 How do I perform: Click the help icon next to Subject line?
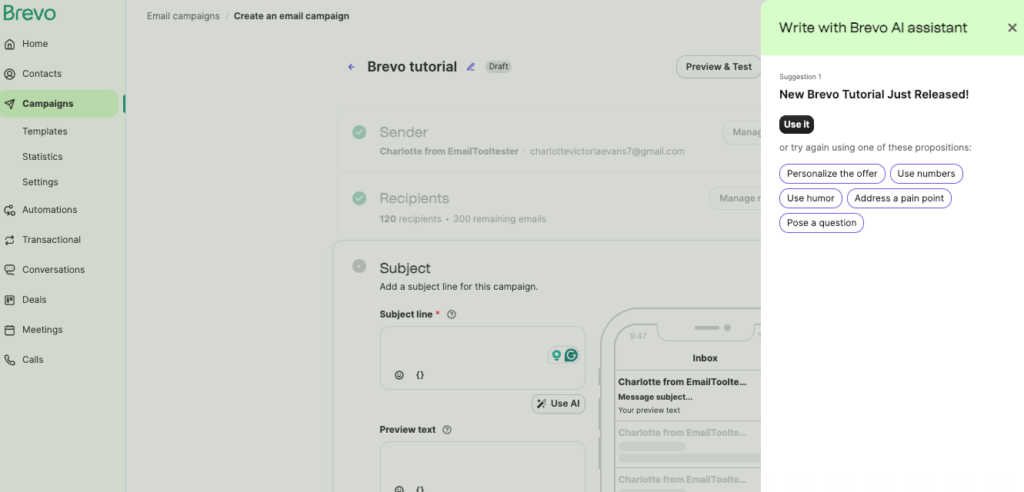[x=451, y=314]
